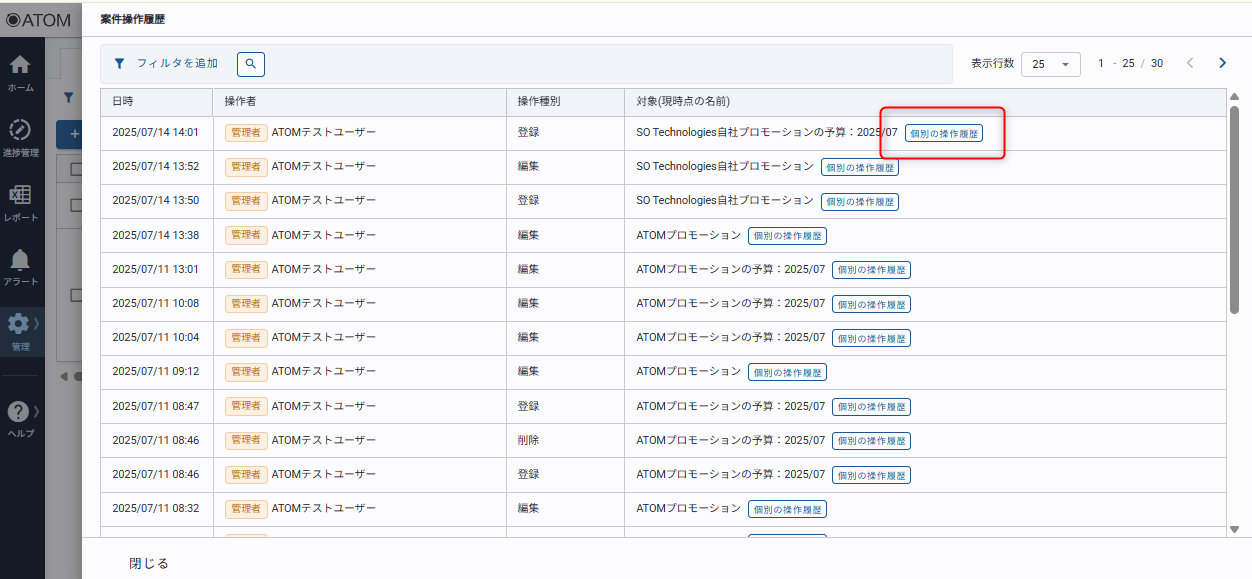Image resolution: width=1252 pixels, height=579 pixels.
Task: Sort by the 日時 column header
Action: click(x=123, y=102)
